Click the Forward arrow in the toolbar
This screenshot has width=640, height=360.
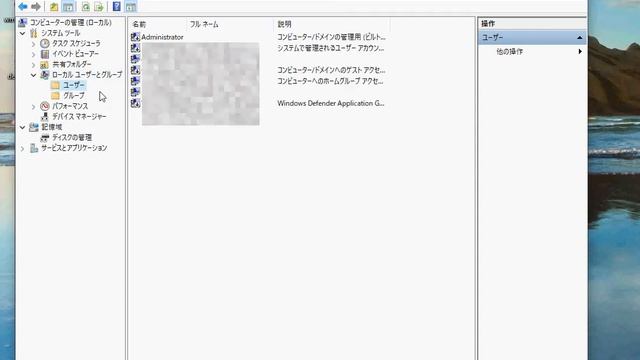click(36, 7)
